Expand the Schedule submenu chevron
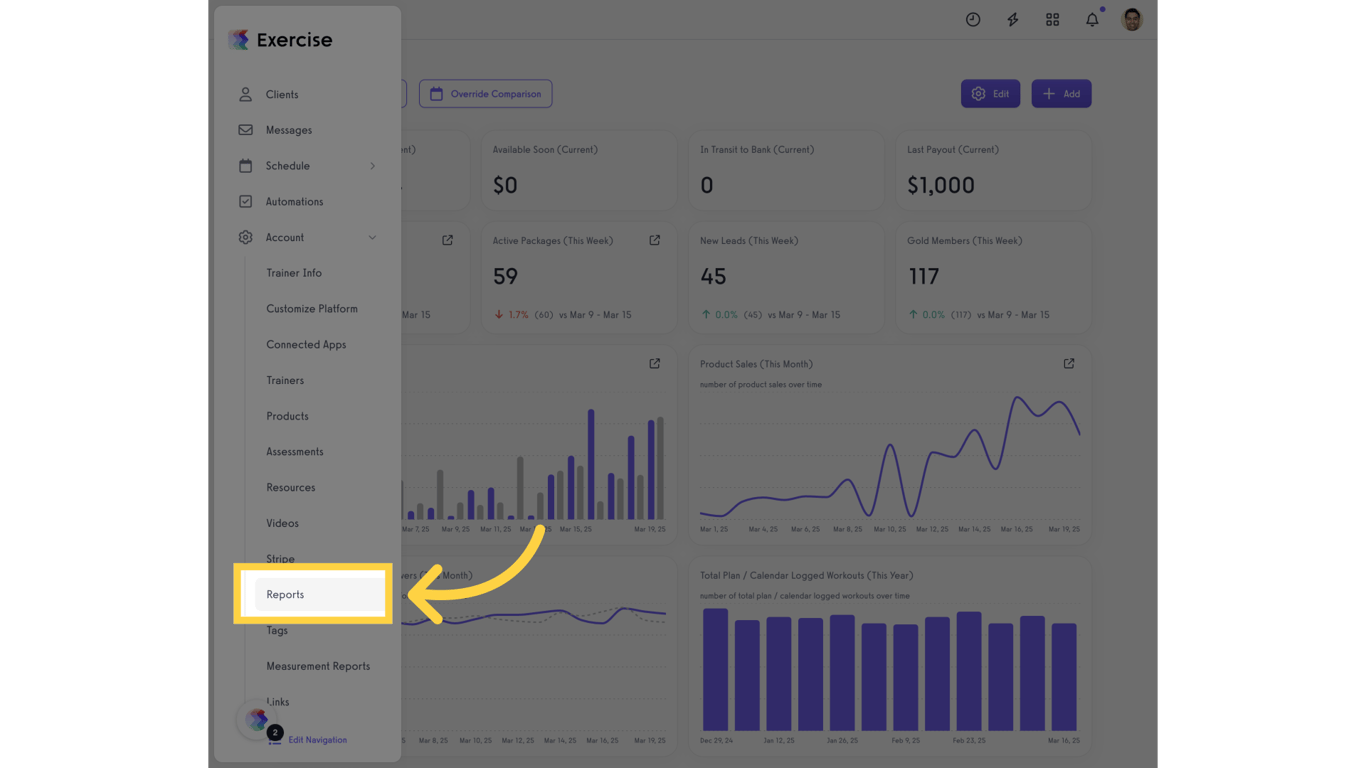Screen dimensions: 1366x768 coord(373,166)
